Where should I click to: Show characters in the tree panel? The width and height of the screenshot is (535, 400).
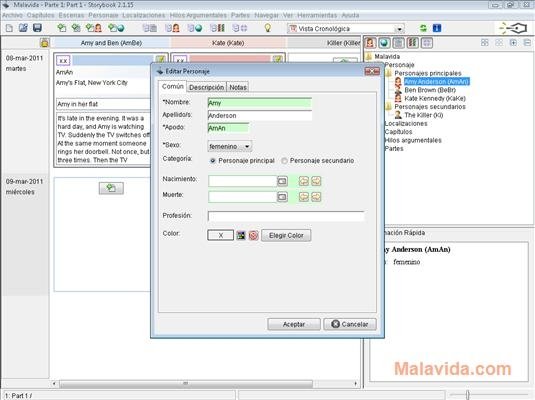coord(370,43)
